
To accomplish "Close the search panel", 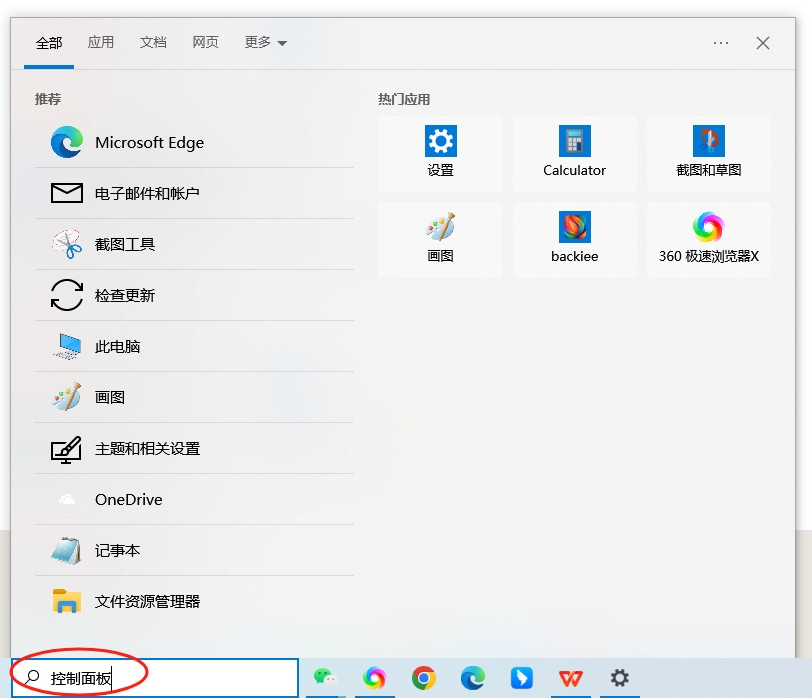I will [x=763, y=43].
